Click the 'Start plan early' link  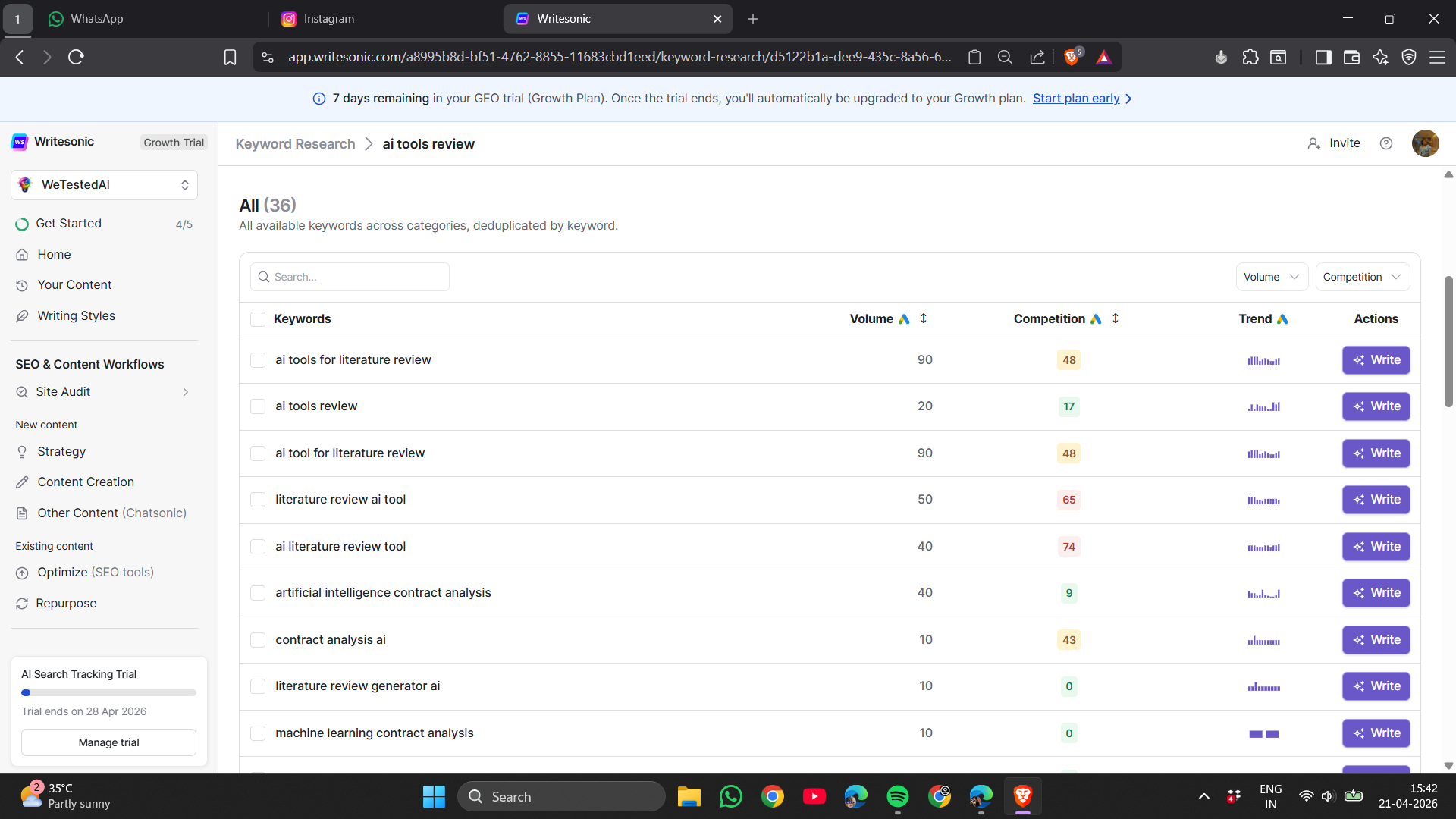(1075, 99)
